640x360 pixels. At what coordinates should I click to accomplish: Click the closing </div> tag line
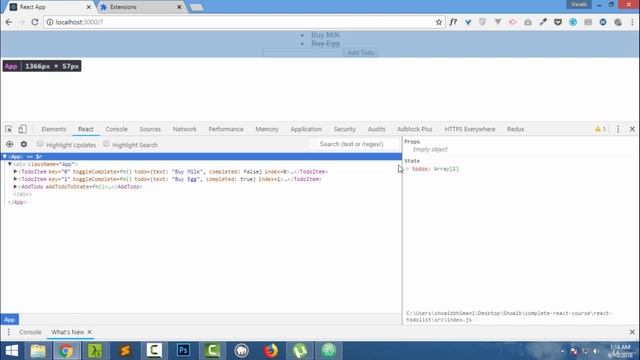22,194
